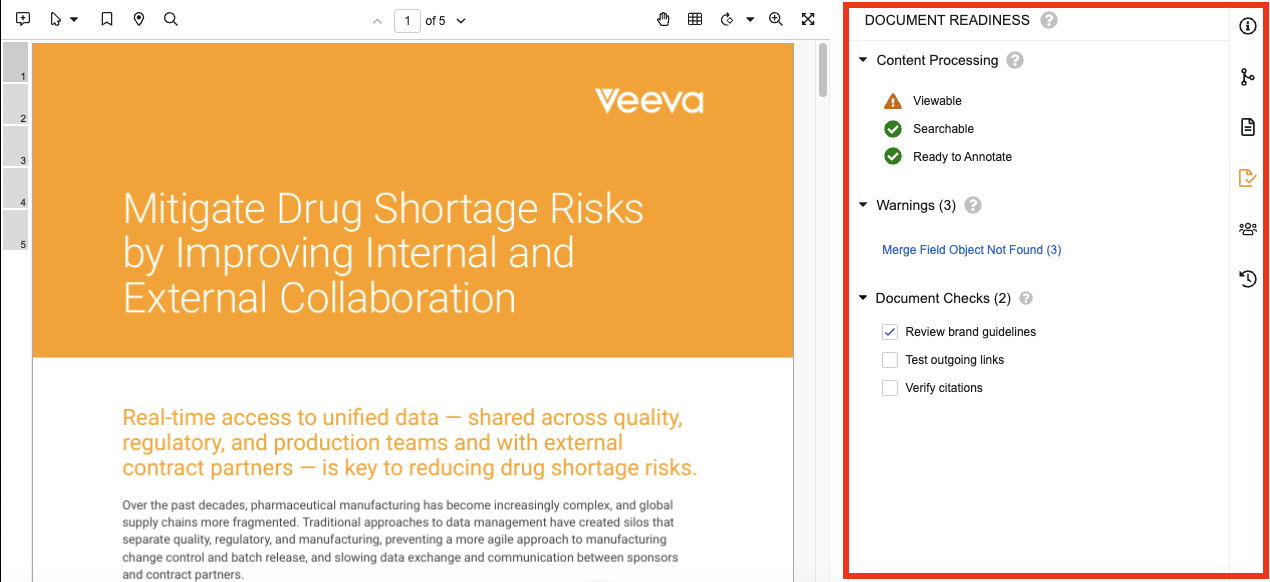Open the page number dropdown chevron
Screen dimensions: 1270x582
(x=461, y=21)
